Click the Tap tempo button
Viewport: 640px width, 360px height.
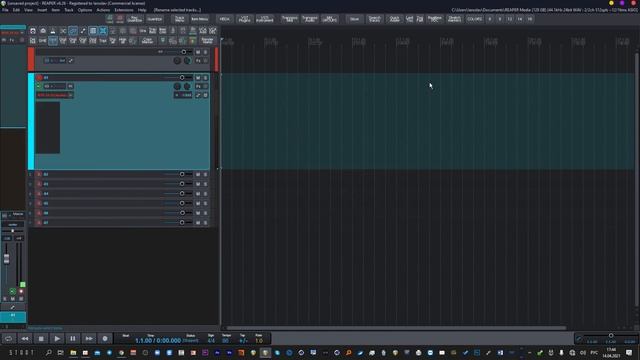pos(243,340)
